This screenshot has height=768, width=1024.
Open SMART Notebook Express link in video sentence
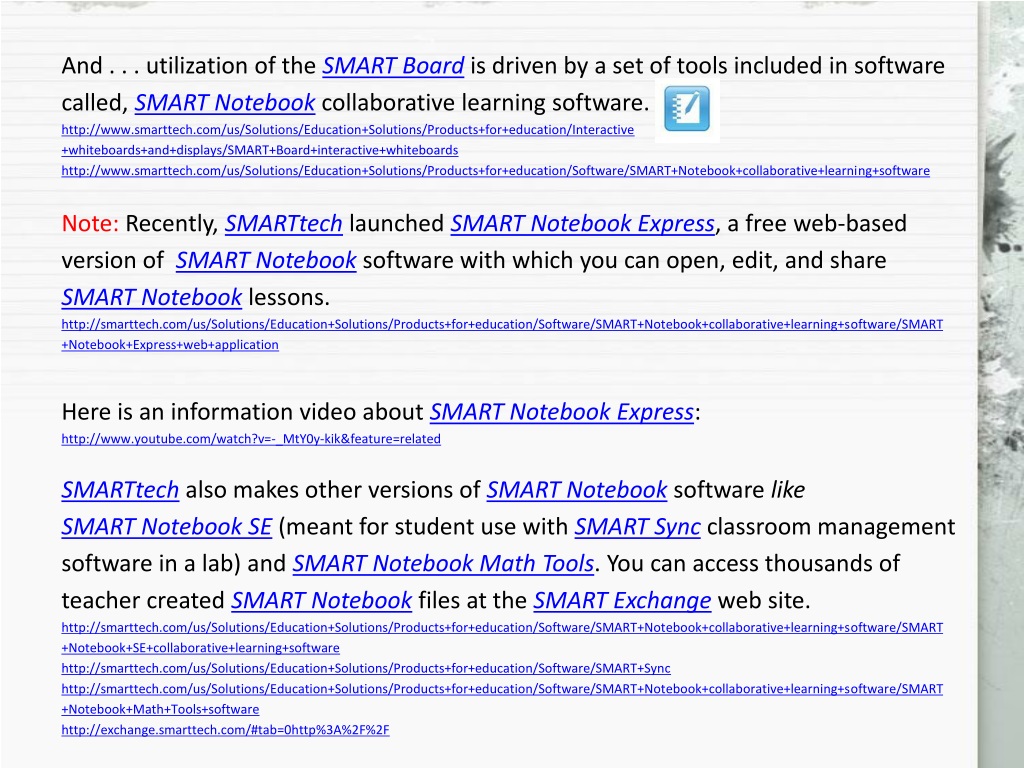point(562,412)
